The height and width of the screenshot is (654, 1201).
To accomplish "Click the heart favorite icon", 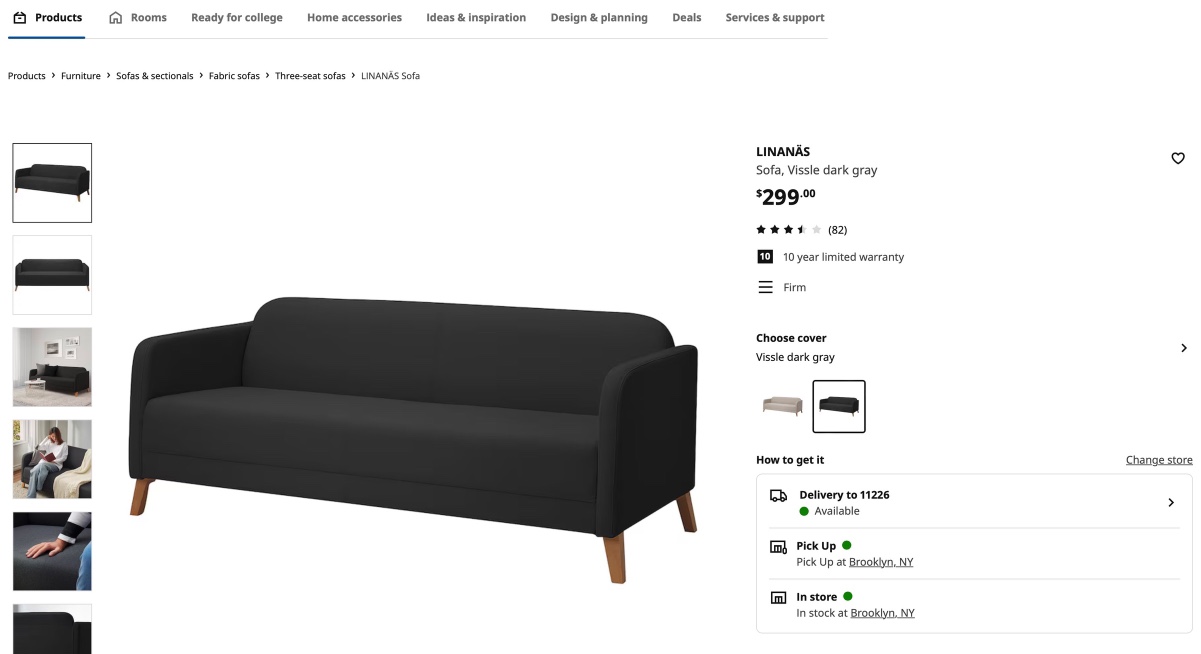I will (1178, 158).
